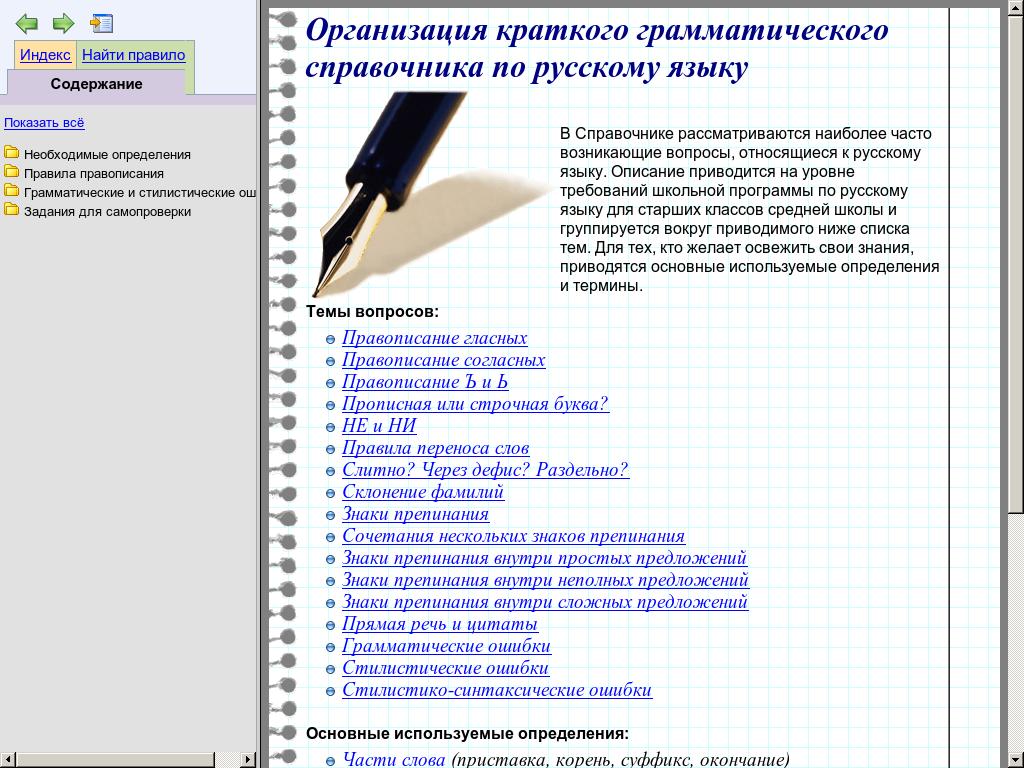This screenshot has width=1024, height=768.
Task: Open the Склонение фамилий topic link
Action: pyautogui.click(x=423, y=492)
